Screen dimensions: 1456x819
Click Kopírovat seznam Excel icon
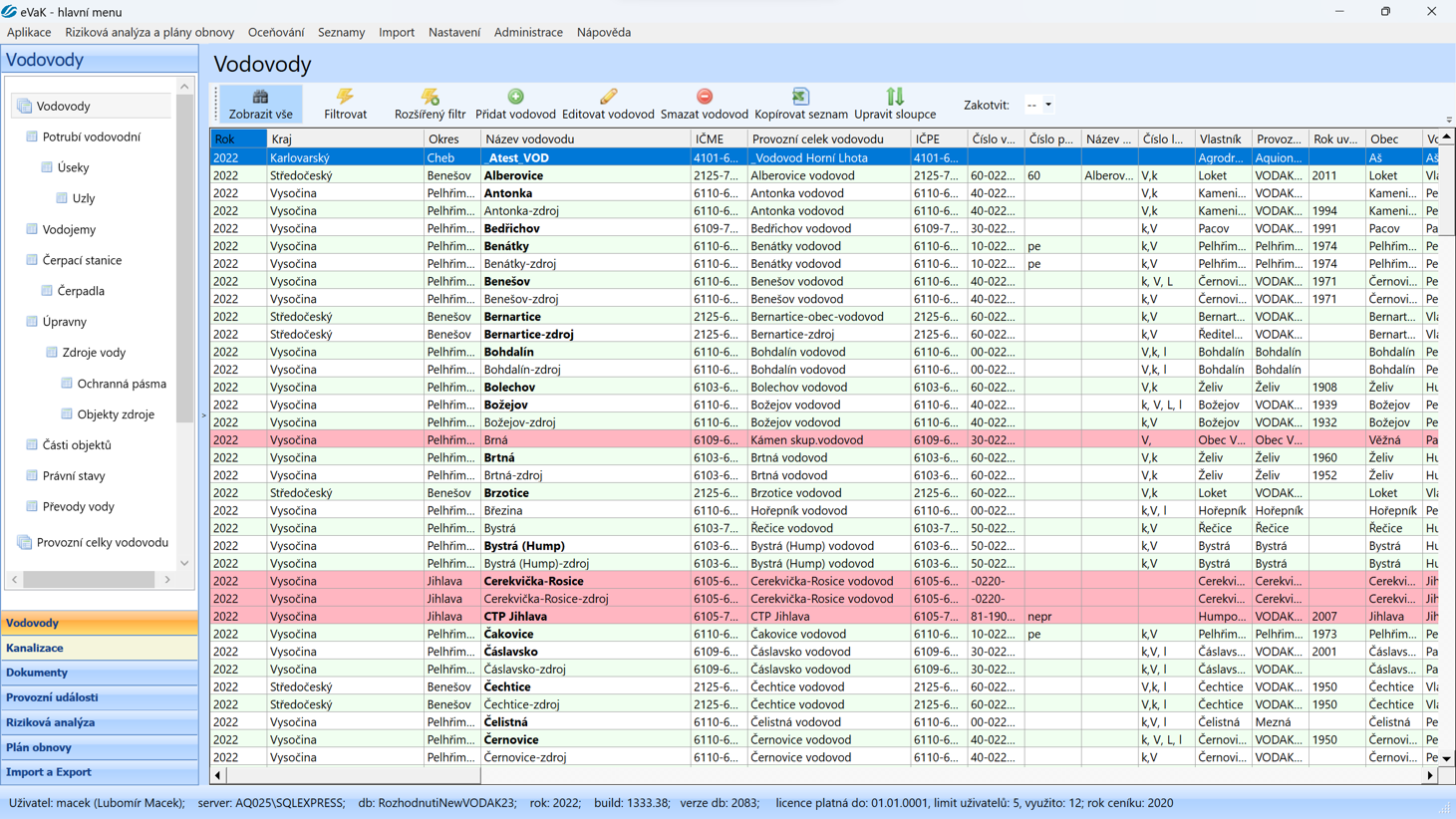pyautogui.click(x=800, y=97)
